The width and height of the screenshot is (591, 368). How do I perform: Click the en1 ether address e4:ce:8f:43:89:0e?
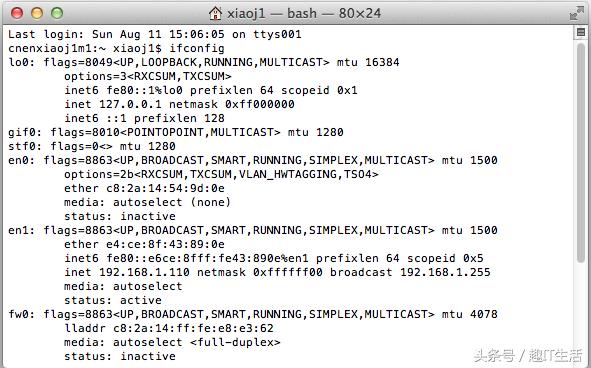[165, 244]
